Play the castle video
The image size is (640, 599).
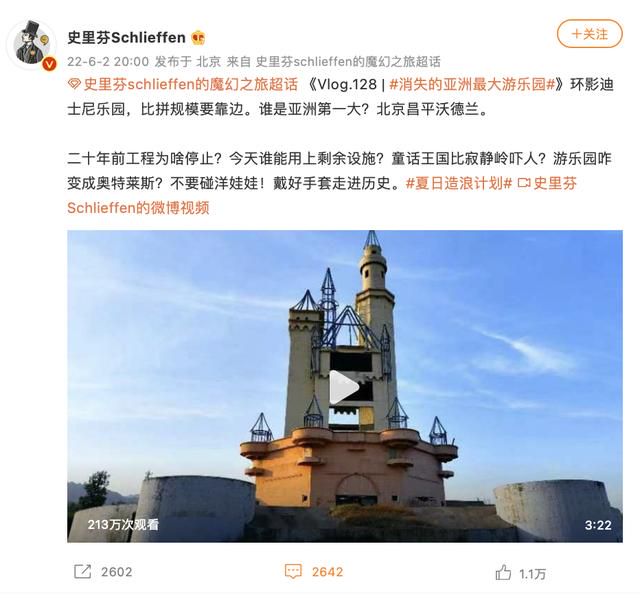point(344,386)
